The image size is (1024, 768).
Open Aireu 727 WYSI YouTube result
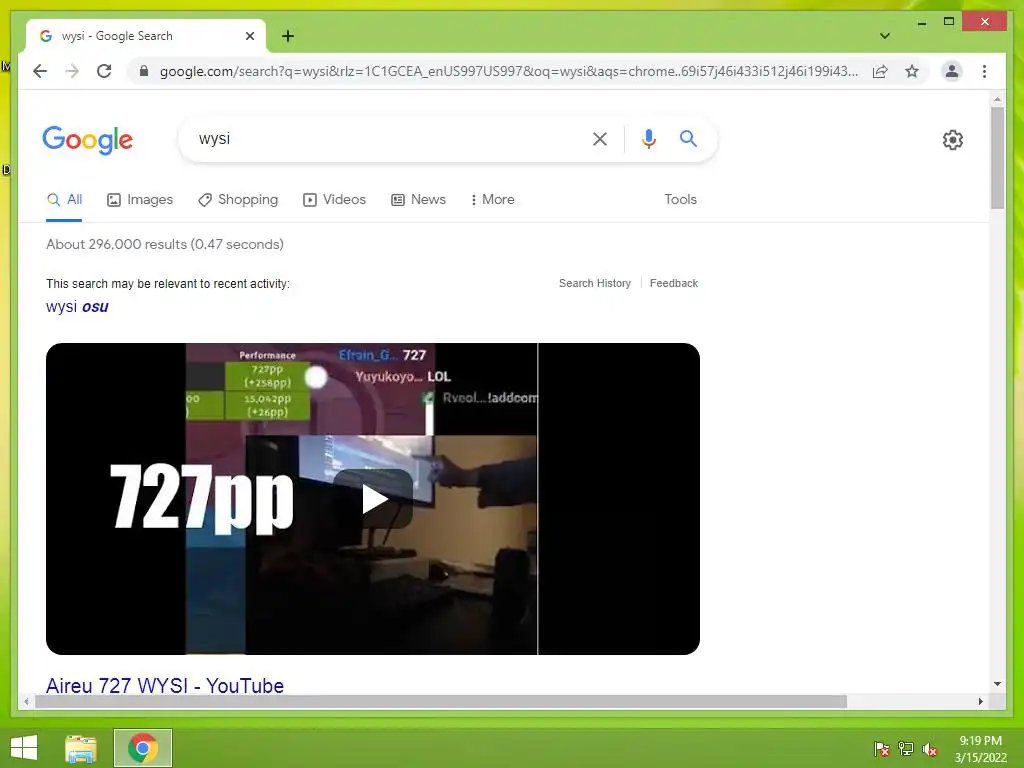(x=165, y=685)
